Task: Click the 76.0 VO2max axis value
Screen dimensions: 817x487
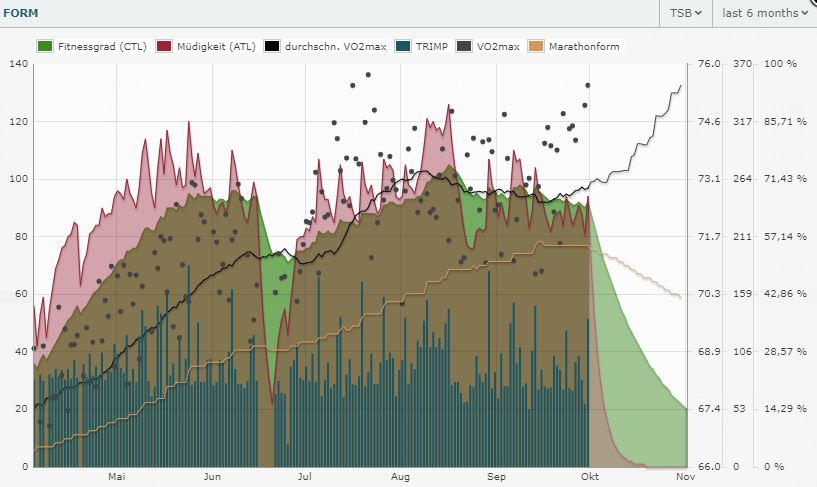Action: (708, 64)
